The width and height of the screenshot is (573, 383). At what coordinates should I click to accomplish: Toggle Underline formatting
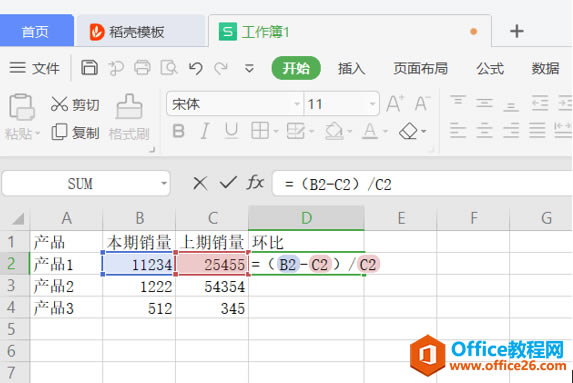(231, 131)
